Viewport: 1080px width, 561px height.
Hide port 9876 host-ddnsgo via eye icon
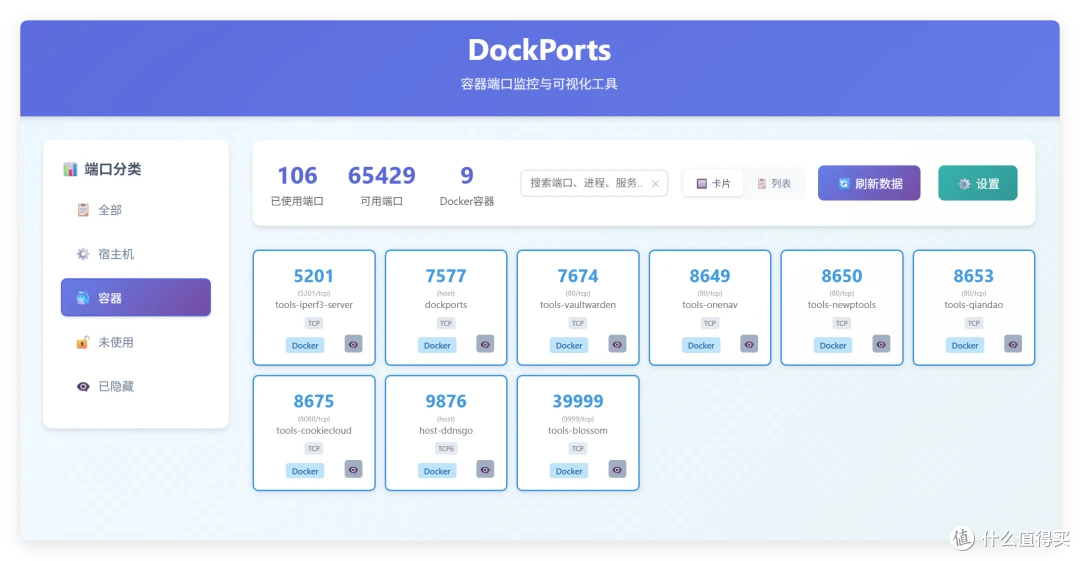click(x=486, y=470)
